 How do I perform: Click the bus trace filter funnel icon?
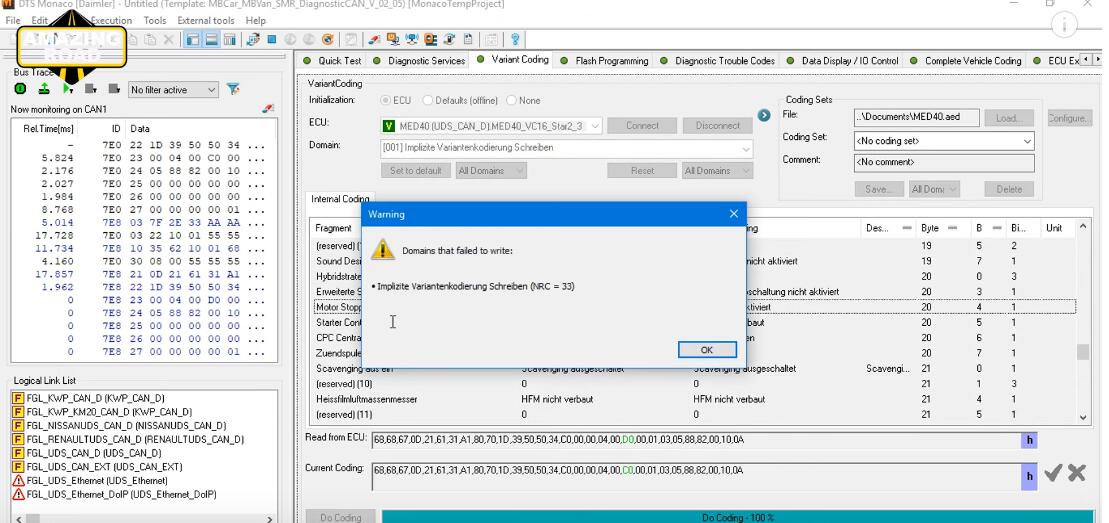click(233, 89)
